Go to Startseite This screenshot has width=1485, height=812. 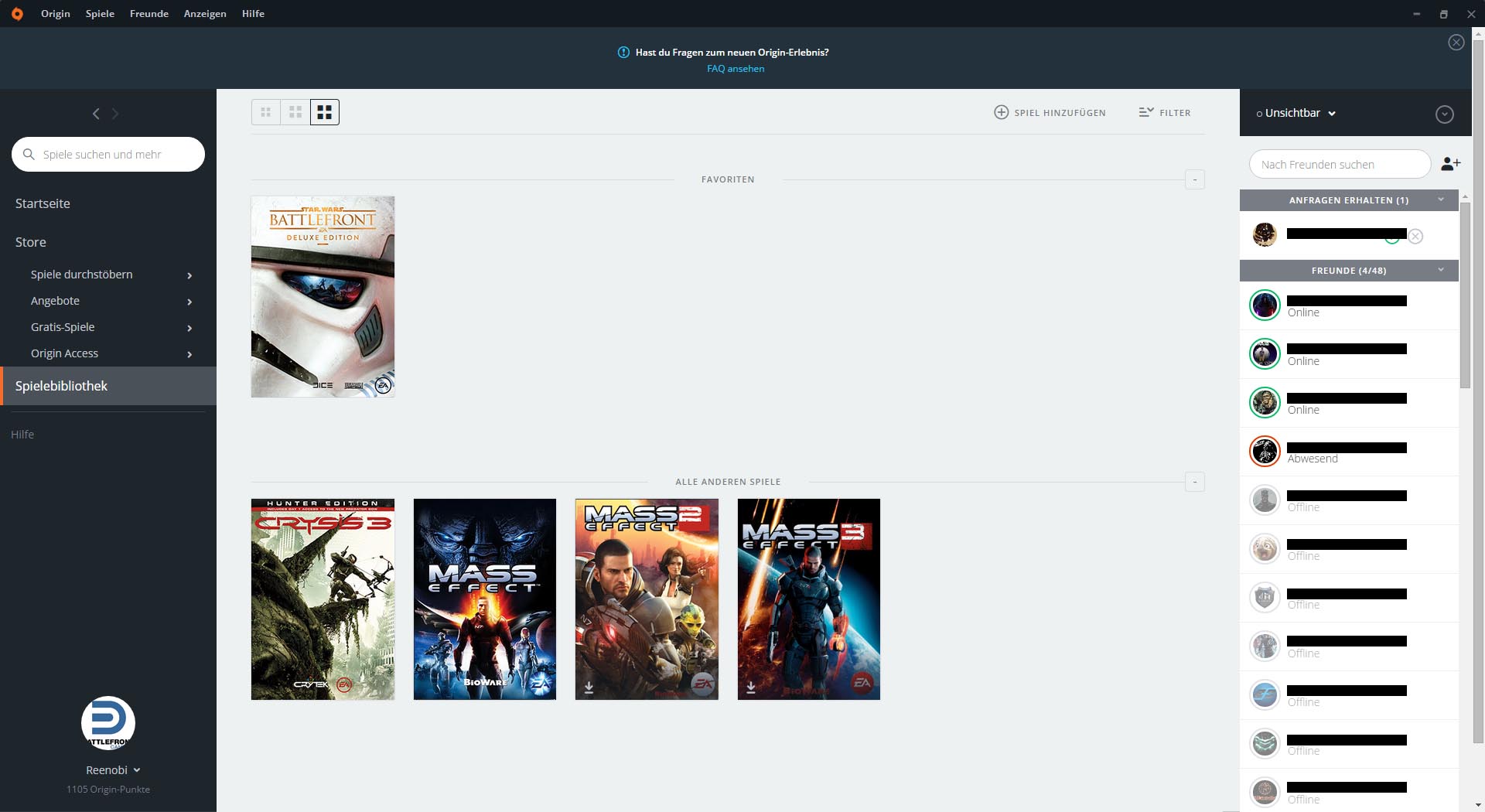[43, 203]
